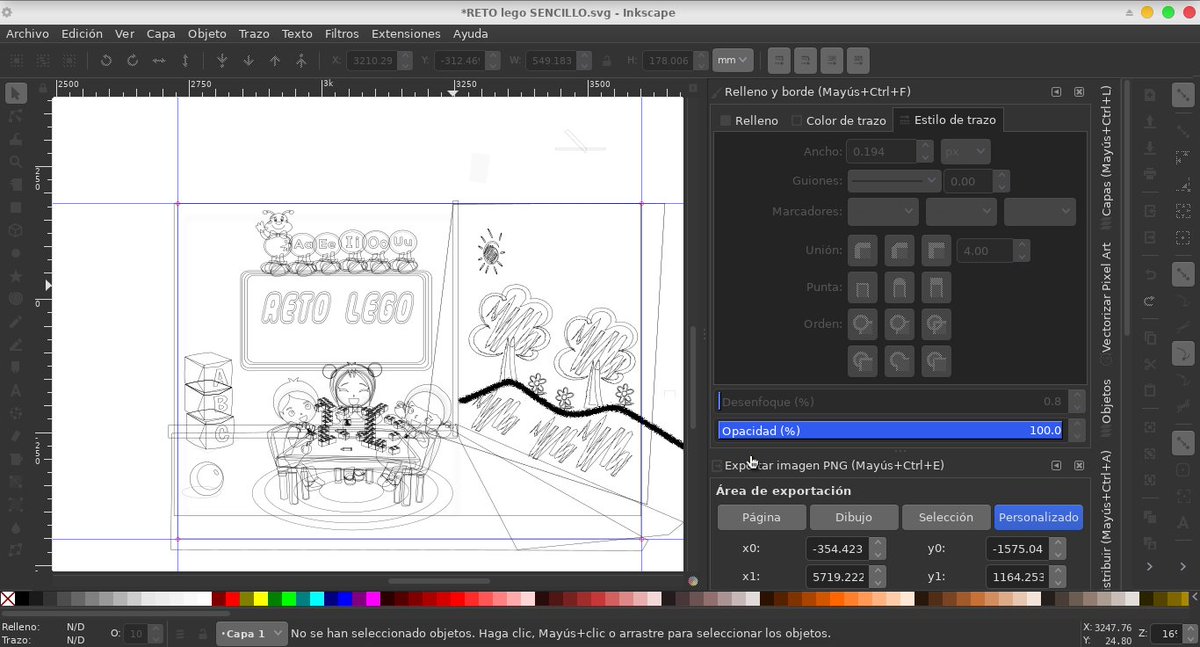The width and height of the screenshot is (1200, 647).
Task: Click the Copy icon in commands bar
Action: [x=1150, y=338]
